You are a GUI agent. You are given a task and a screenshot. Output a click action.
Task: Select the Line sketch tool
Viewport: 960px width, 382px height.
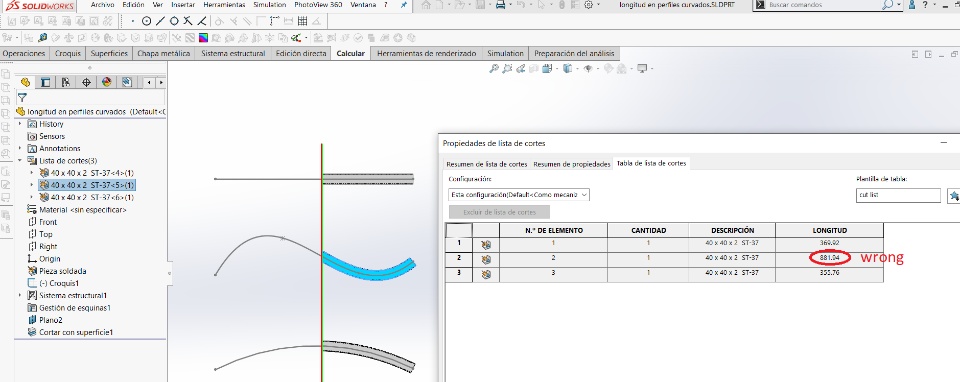coord(160,21)
